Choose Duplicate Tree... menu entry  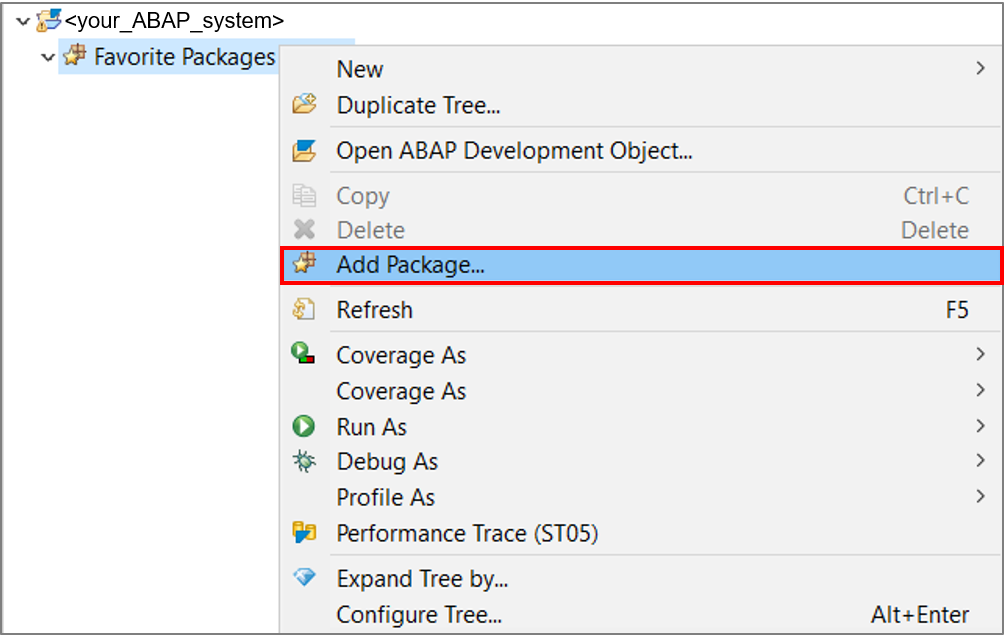(x=641, y=105)
